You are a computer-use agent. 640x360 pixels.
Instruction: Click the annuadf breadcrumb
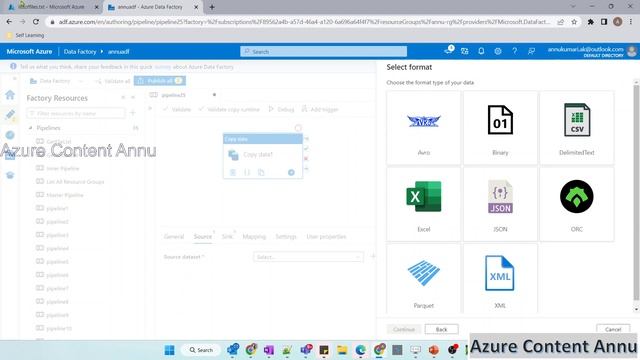pyautogui.click(x=118, y=51)
